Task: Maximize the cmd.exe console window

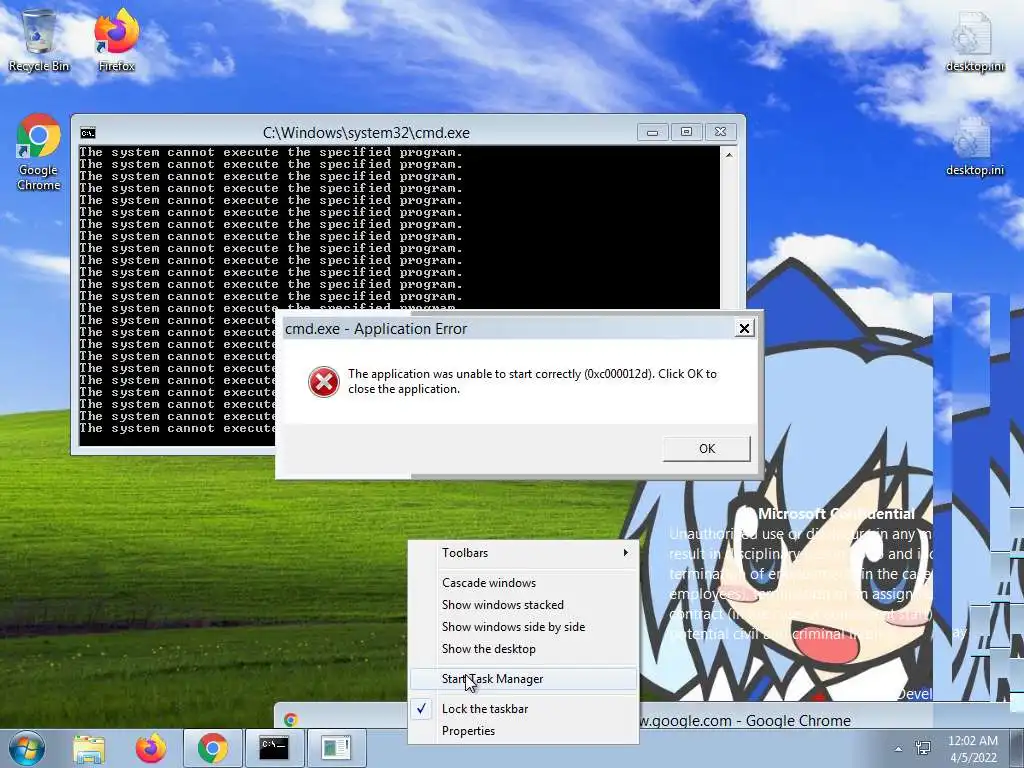Action: 686,132
